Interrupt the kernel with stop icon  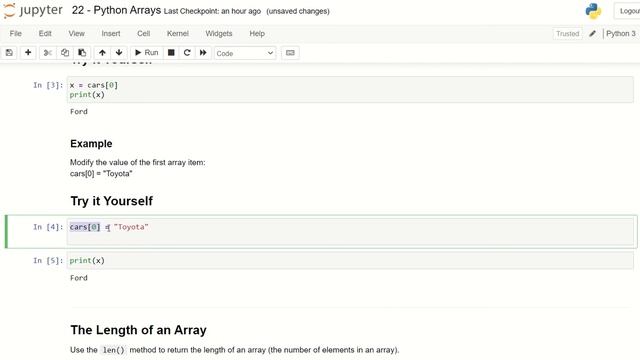click(x=171, y=53)
